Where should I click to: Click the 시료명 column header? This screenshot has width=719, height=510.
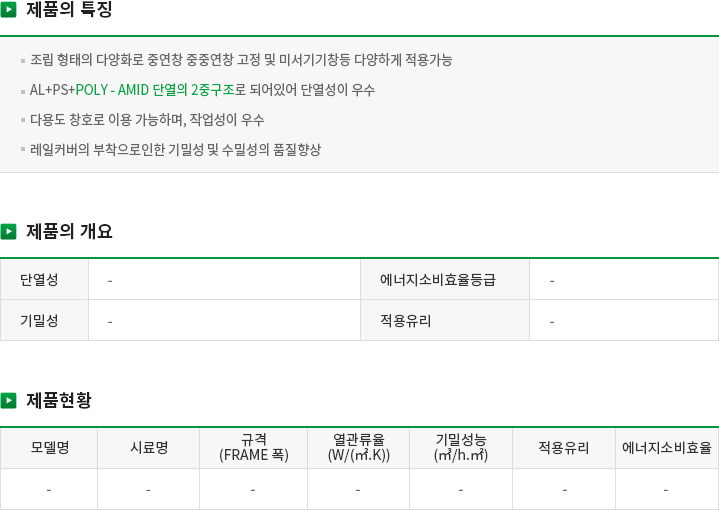click(x=149, y=447)
